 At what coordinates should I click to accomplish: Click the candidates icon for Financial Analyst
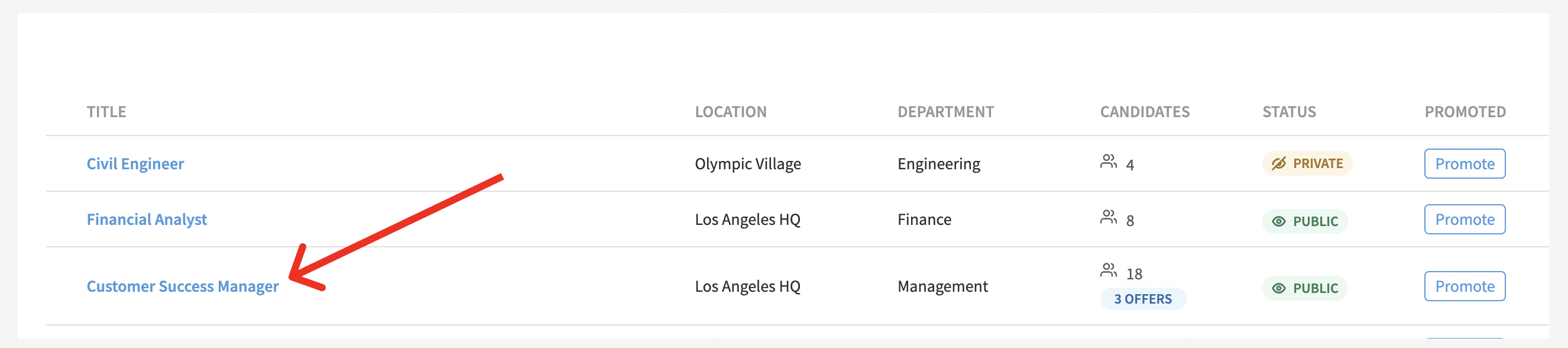[1109, 217]
